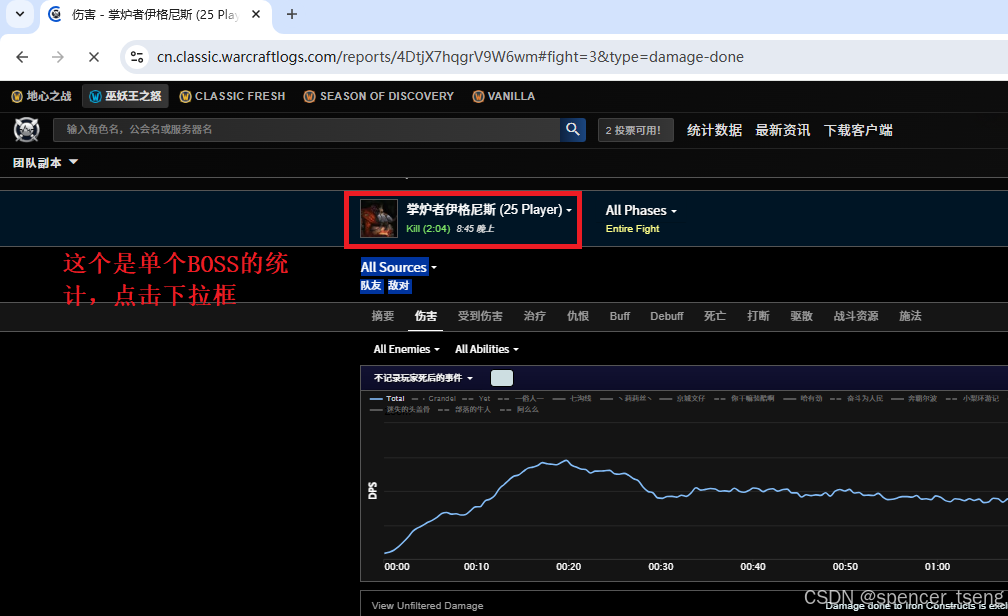Switch to the 施法 tab

(910, 316)
